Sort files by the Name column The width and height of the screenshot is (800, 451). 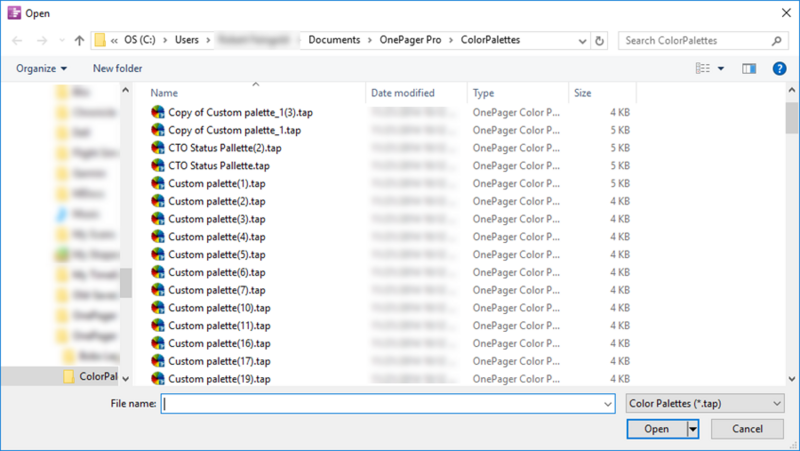pyautogui.click(x=164, y=93)
